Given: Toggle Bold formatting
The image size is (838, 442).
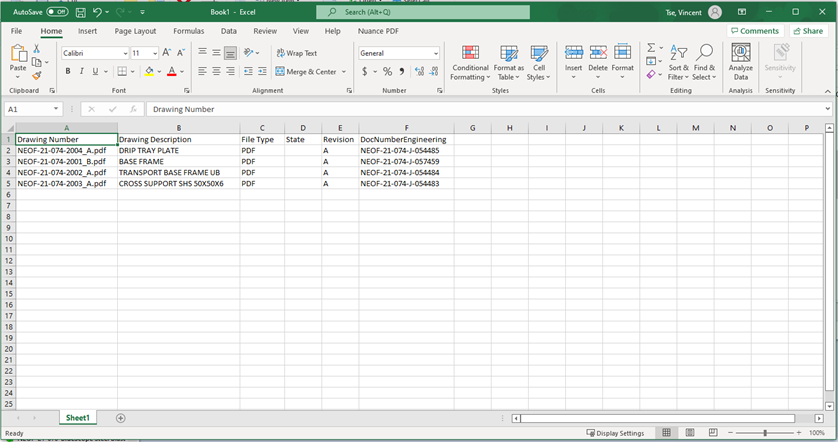Looking at the screenshot, I should point(68,71).
